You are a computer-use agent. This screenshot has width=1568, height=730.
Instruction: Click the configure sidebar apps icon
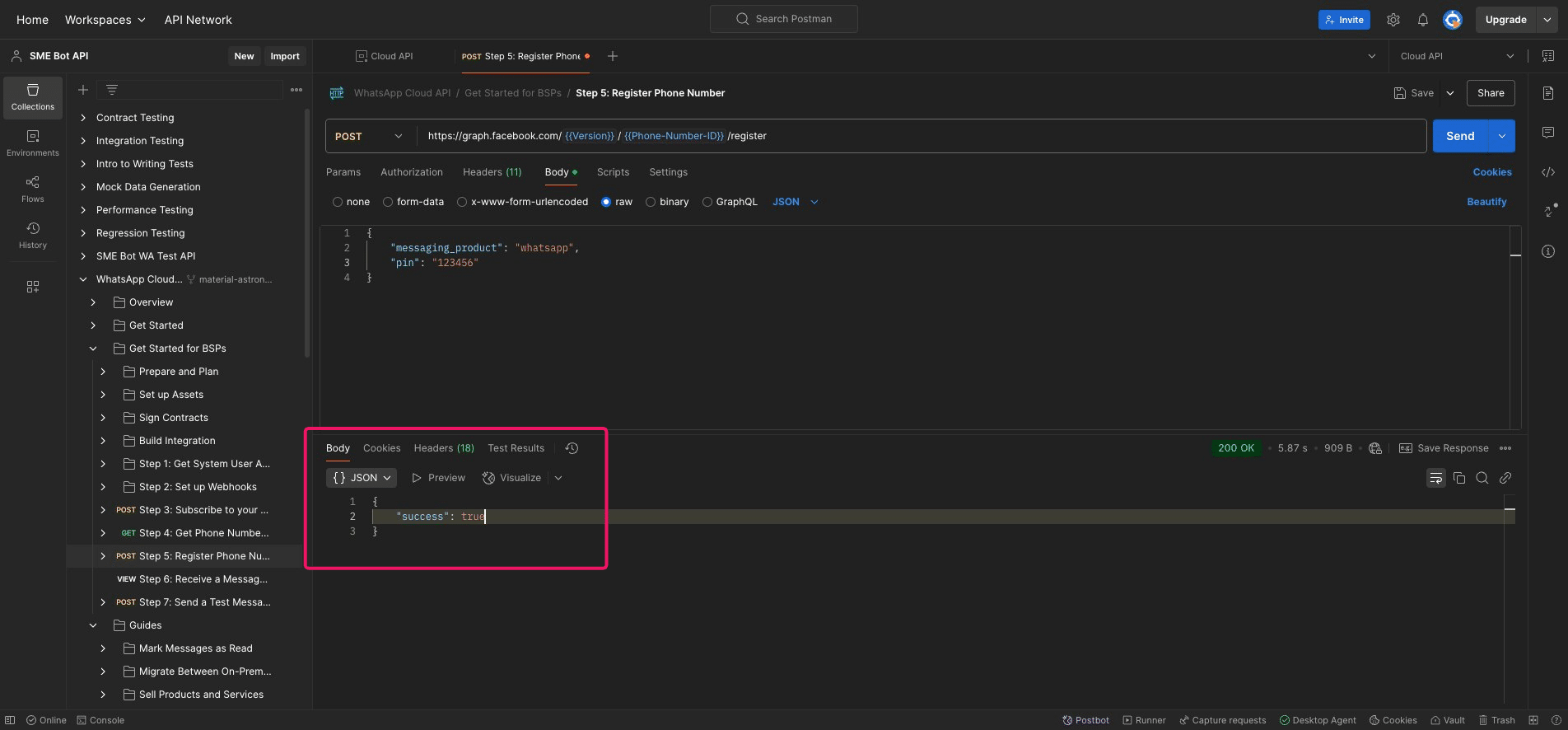tap(33, 287)
